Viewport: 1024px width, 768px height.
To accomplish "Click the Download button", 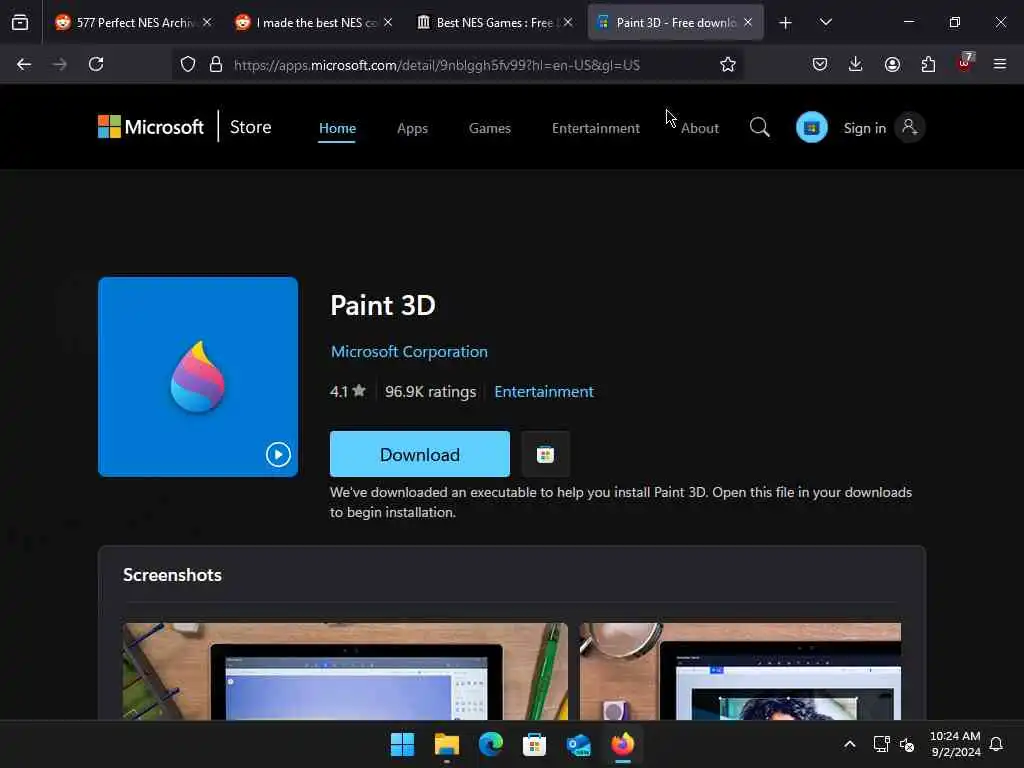I will click(419, 454).
